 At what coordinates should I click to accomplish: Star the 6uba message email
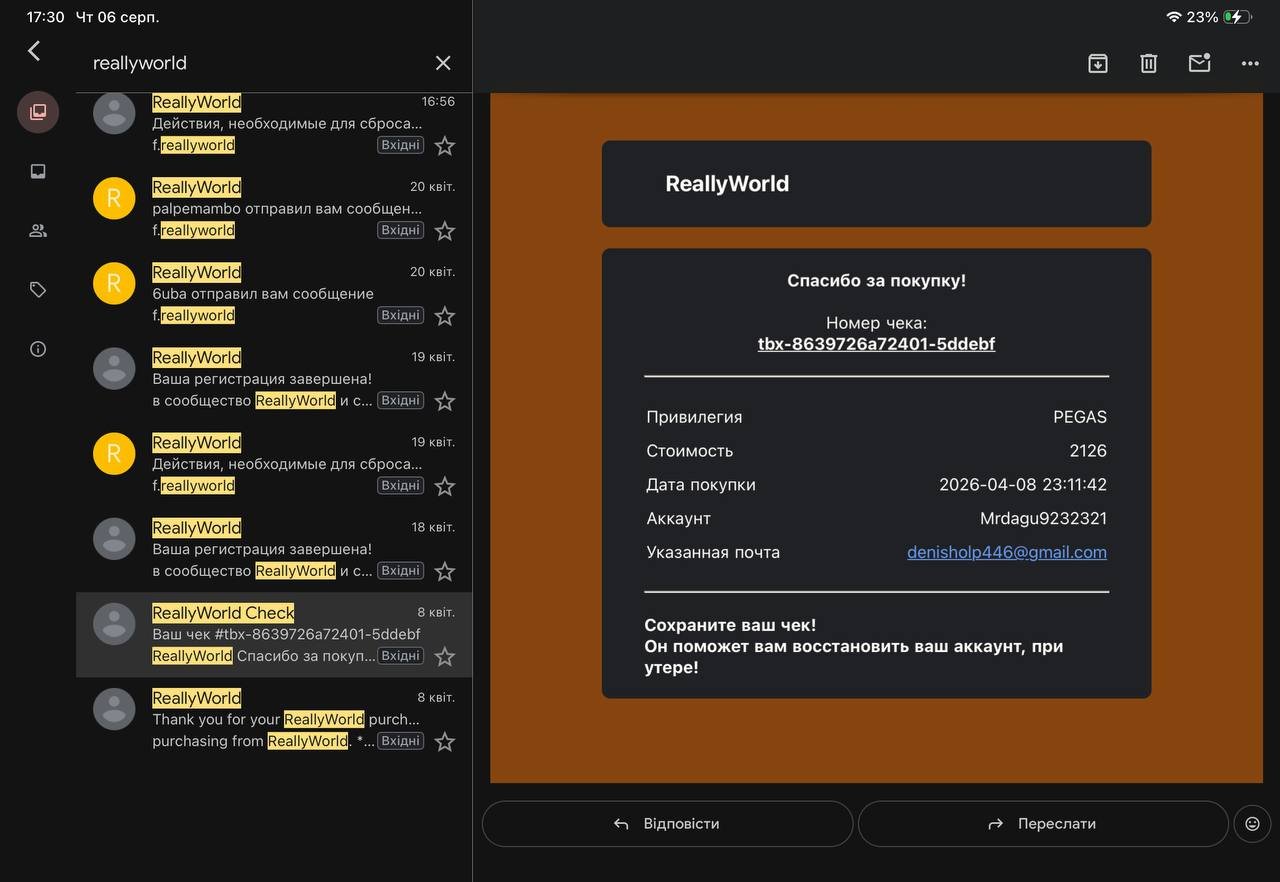(445, 316)
